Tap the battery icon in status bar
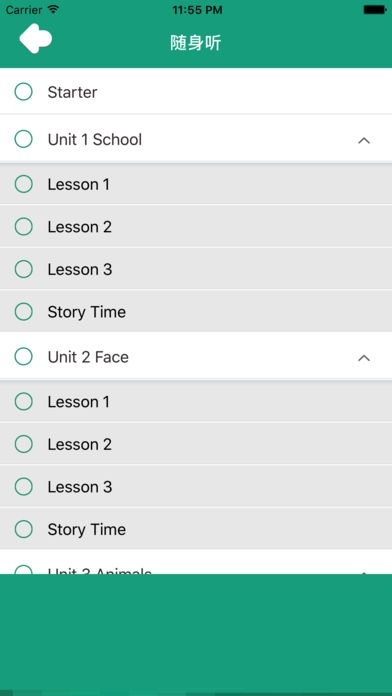 coord(375,10)
